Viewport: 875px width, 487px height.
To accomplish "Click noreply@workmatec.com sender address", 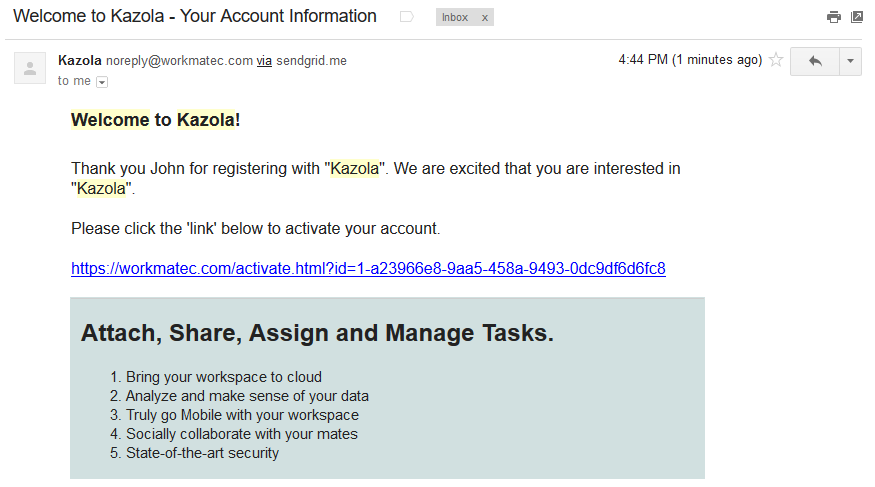I will click(179, 61).
